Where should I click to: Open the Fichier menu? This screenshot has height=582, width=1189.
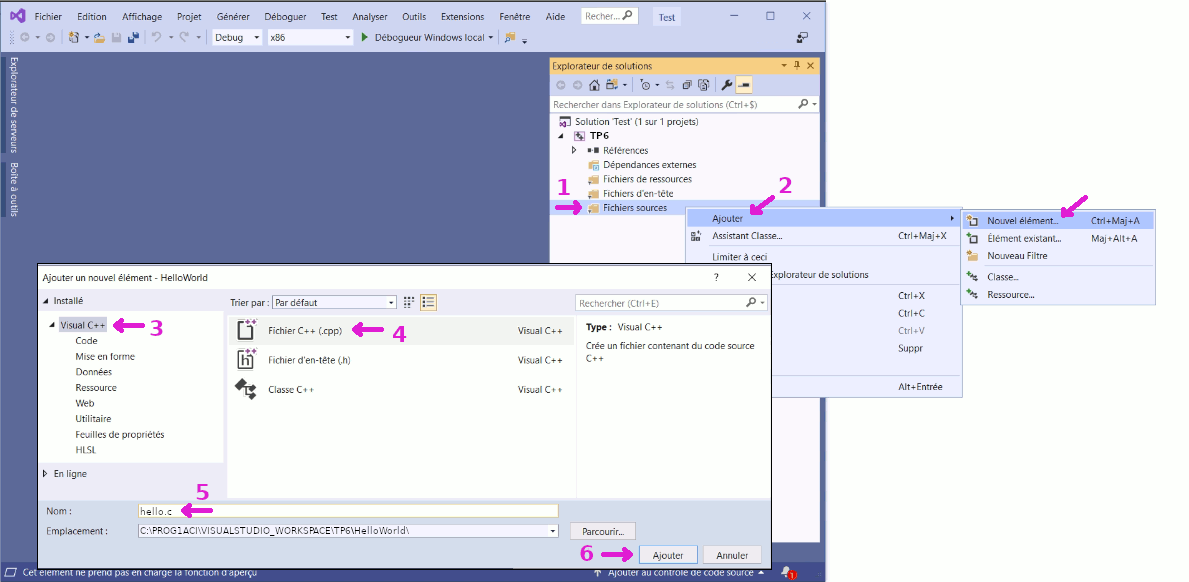pyautogui.click(x=49, y=16)
